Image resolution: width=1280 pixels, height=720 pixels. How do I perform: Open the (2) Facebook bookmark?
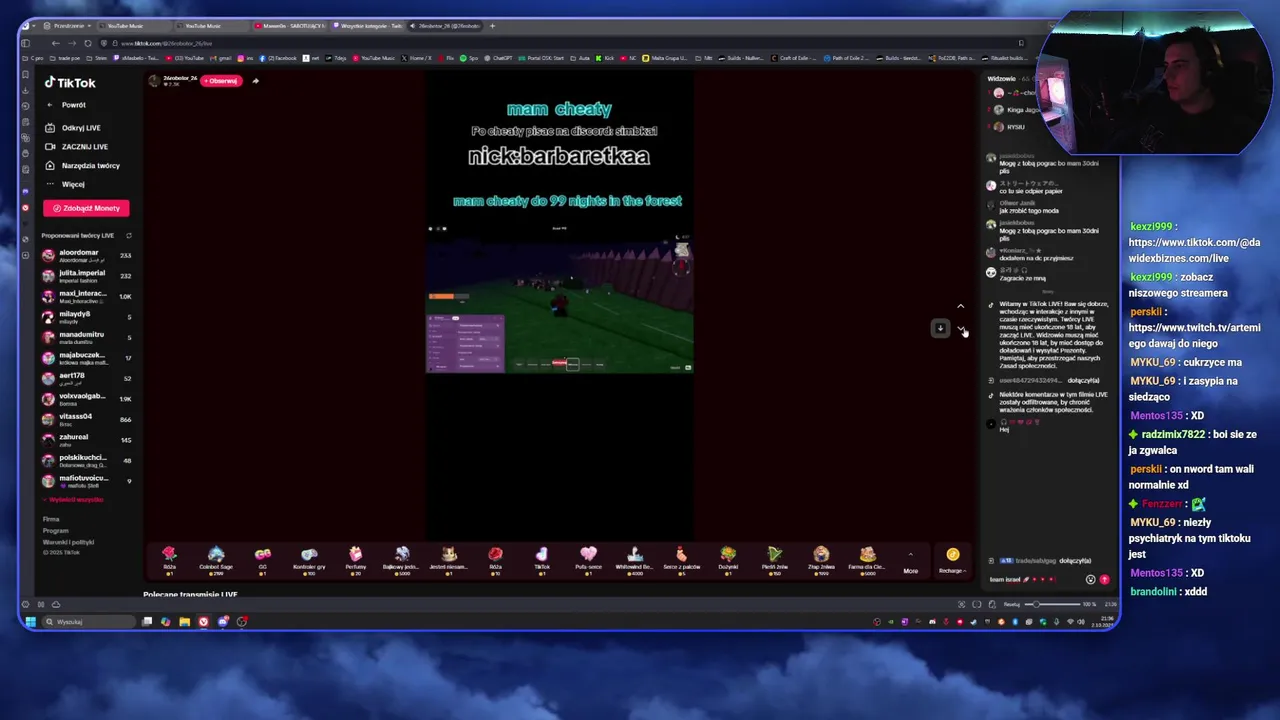coord(279,58)
